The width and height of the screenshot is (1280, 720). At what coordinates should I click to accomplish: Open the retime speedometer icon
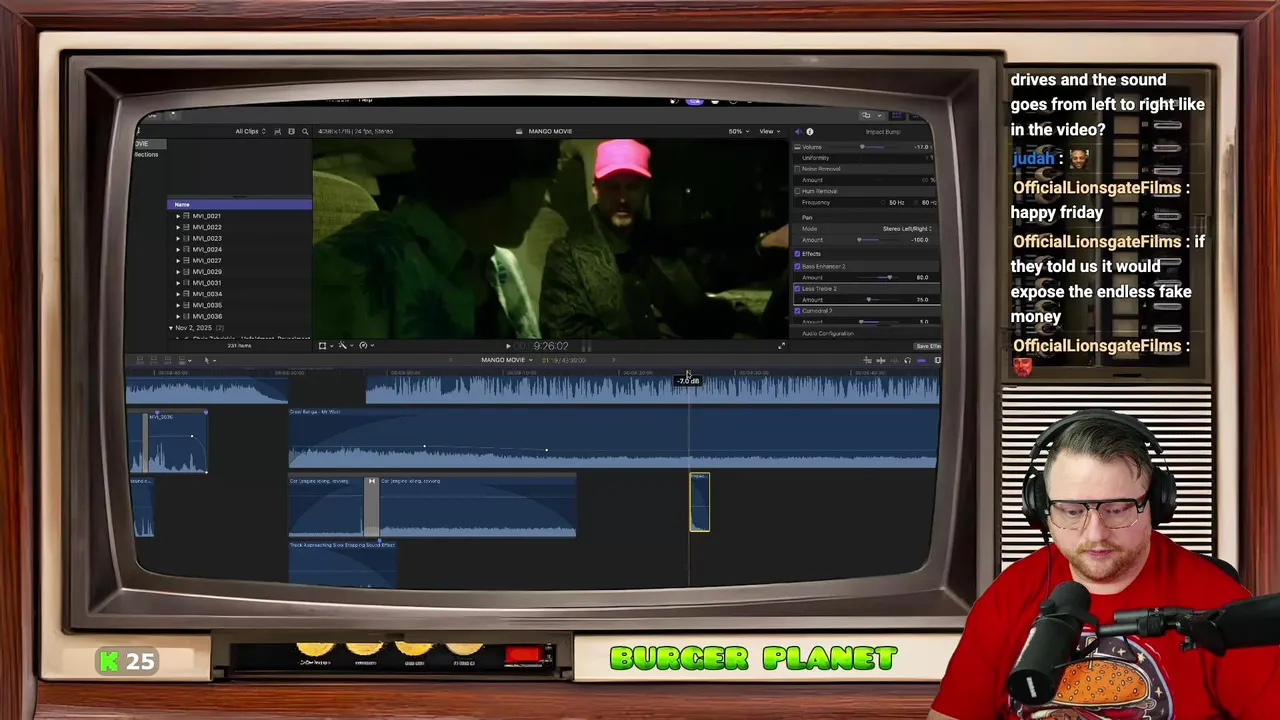pyautogui.click(x=364, y=345)
